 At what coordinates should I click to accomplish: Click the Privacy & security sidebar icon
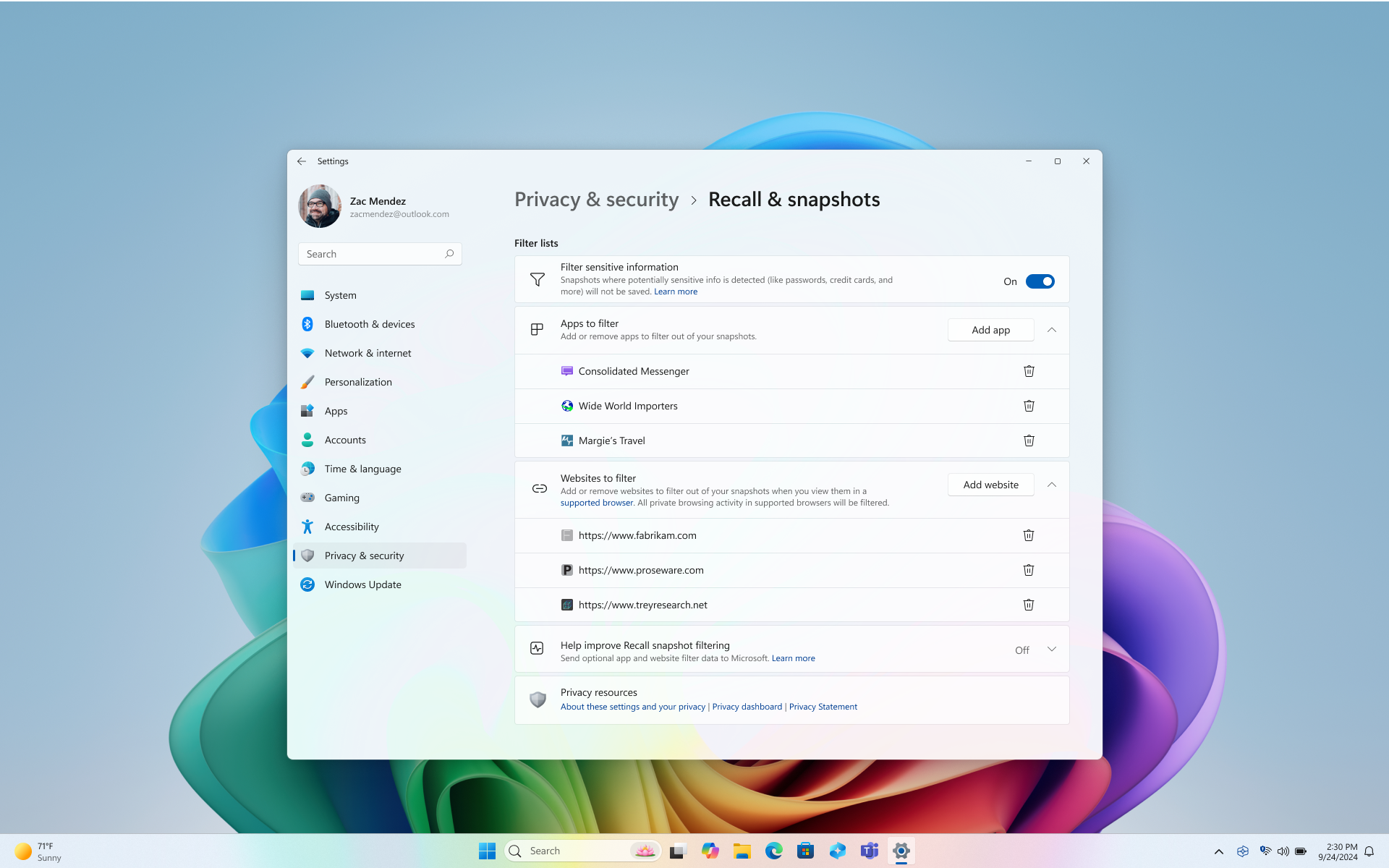(x=308, y=555)
